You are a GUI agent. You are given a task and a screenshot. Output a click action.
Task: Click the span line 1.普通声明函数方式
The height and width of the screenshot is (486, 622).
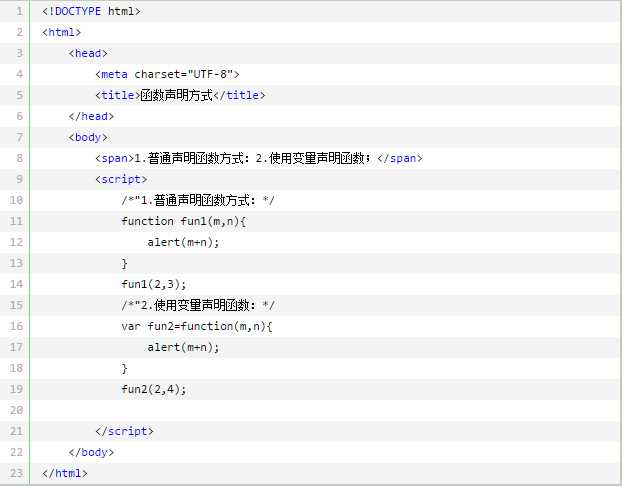259,158
